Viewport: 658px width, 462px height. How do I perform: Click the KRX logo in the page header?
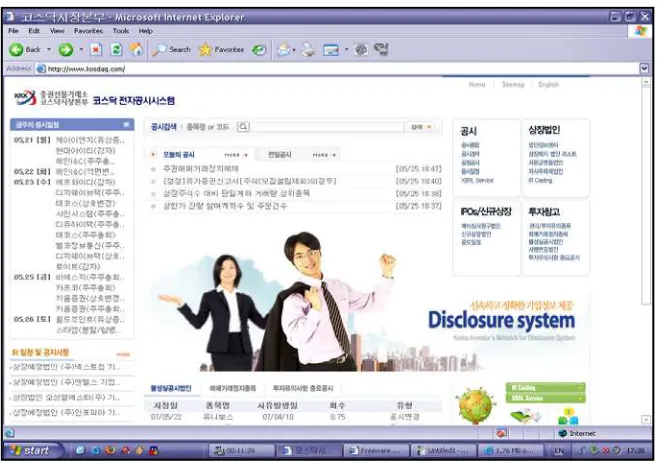pyautogui.click(x=25, y=98)
